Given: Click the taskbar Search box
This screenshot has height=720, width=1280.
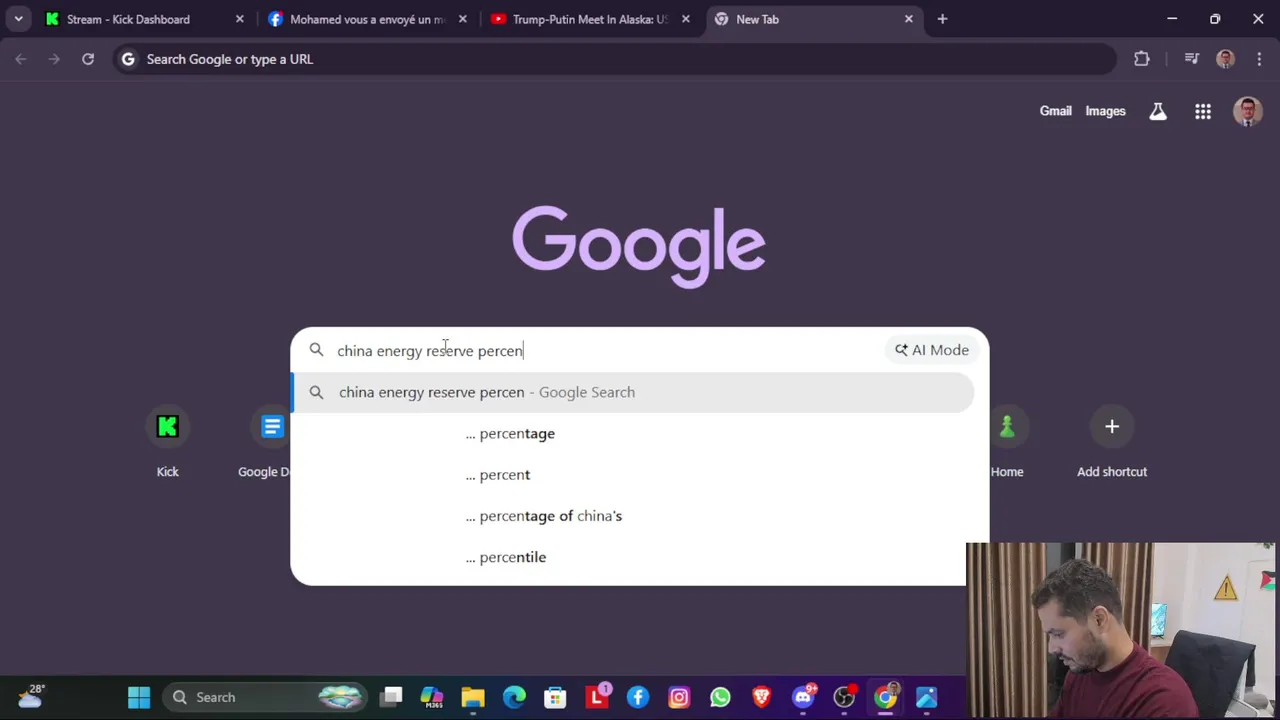Looking at the screenshot, I should click(x=266, y=697).
